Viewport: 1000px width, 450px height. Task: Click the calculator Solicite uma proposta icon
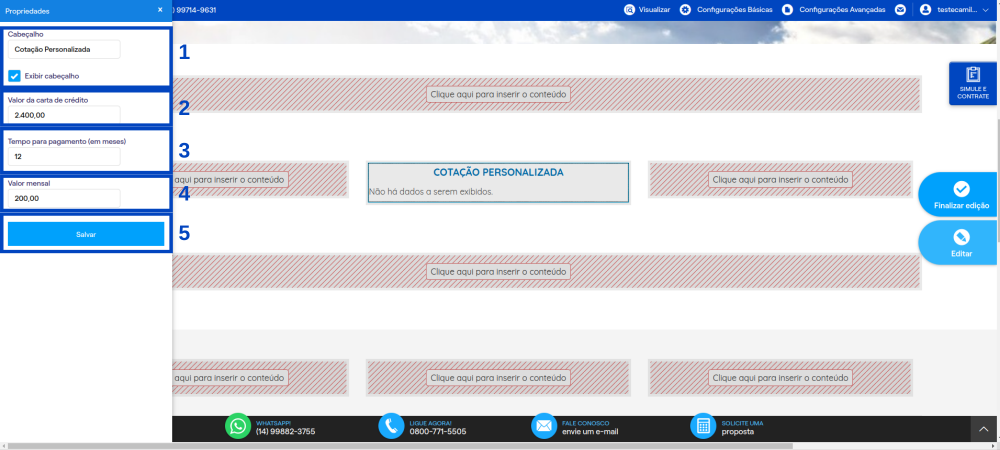coord(703,426)
